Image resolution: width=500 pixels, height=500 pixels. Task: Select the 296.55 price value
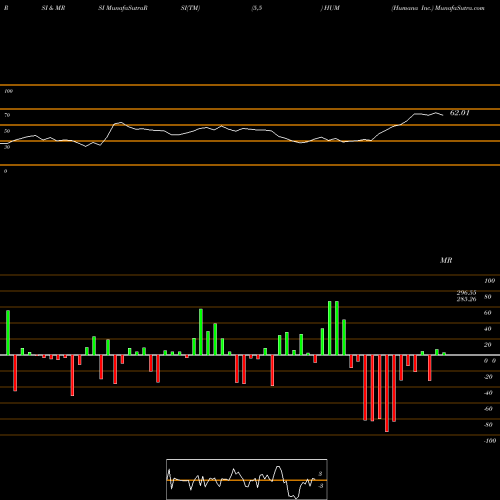point(466,292)
